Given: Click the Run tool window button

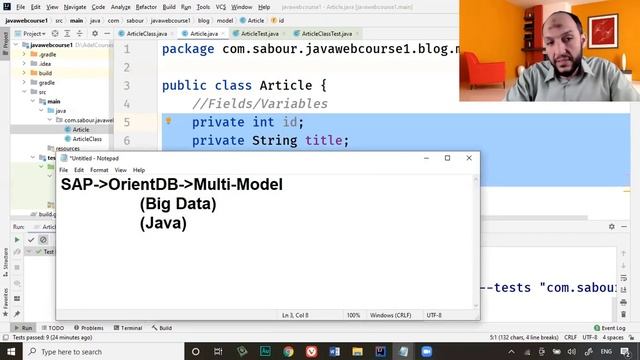Looking at the screenshot, I should 23,328.
